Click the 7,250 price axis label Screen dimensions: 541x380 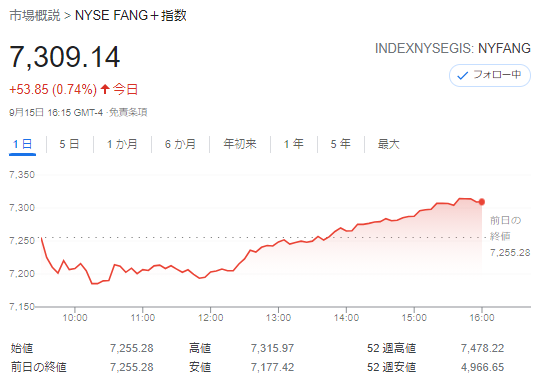pyautogui.click(x=22, y=241)
